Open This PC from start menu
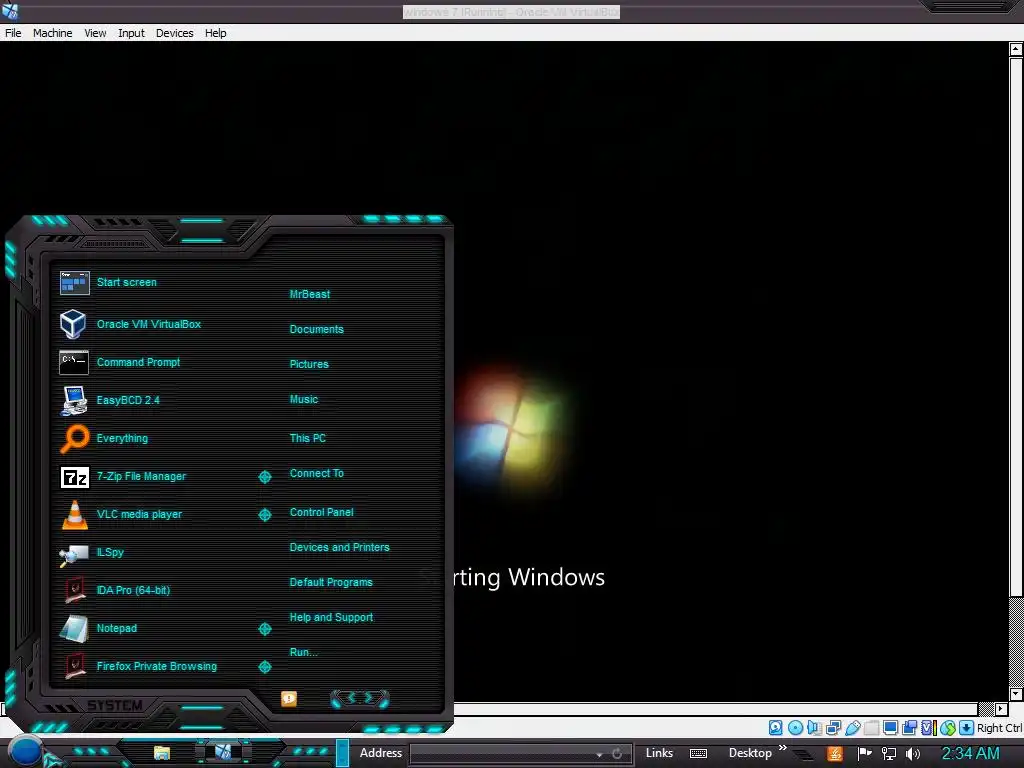The height and width of the screenshot is (768, 1024). coord(308,438)
